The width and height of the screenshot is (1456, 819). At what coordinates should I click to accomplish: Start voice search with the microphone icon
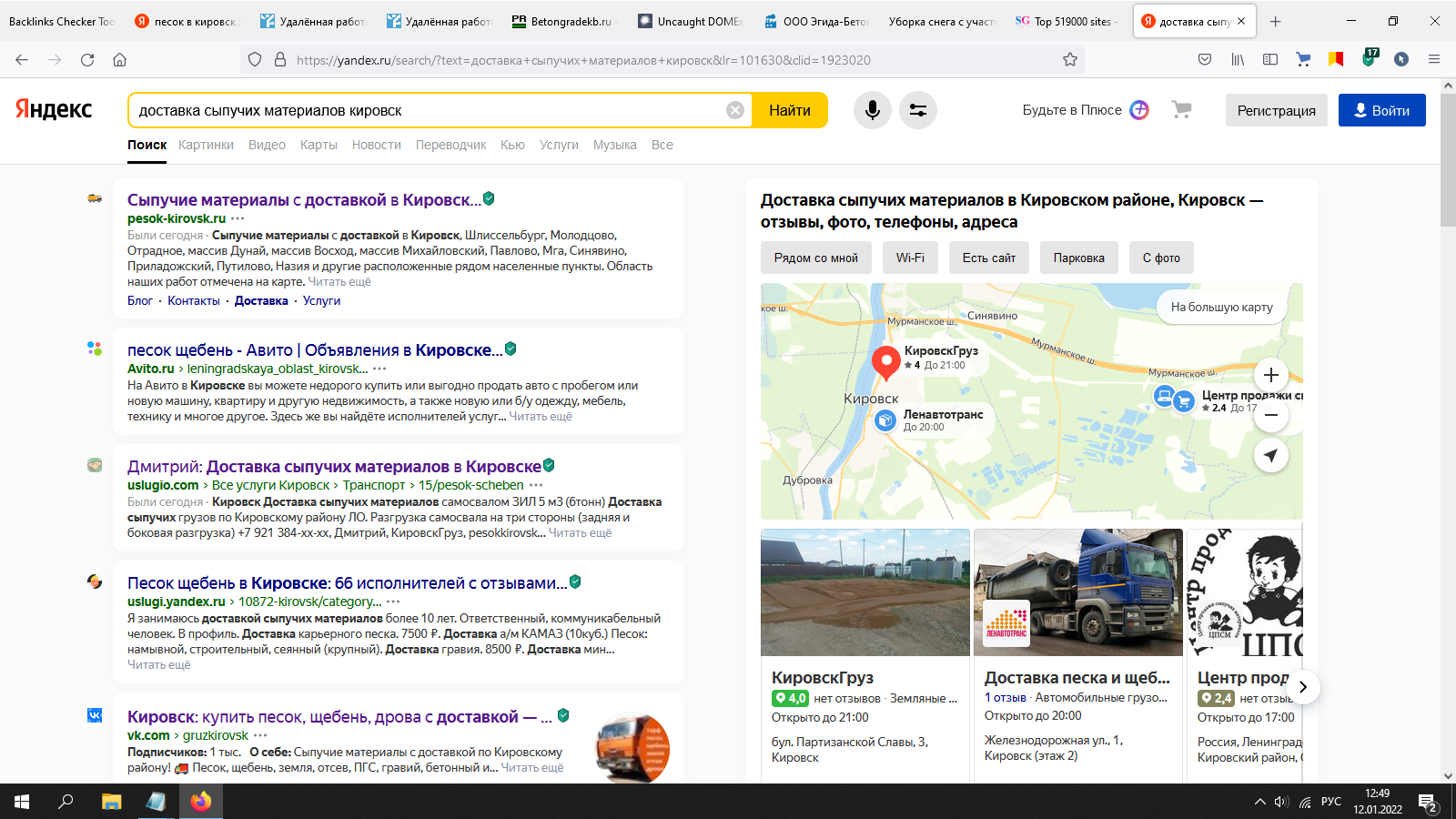click(873, 109)
